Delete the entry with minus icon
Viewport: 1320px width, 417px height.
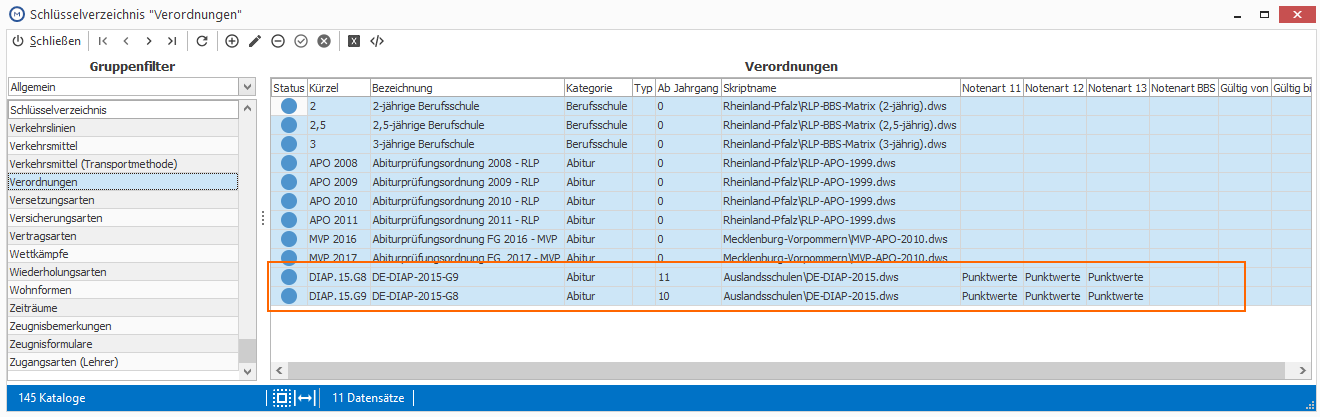[278, 41]
